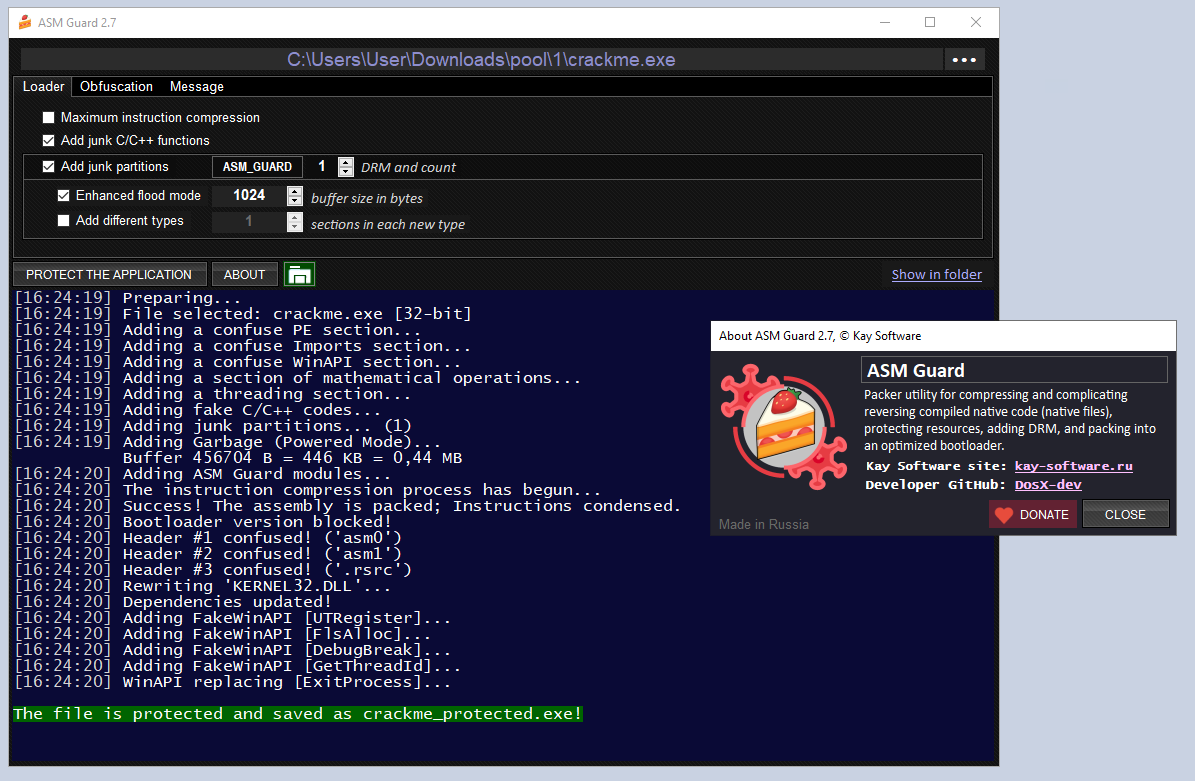The width and height of the screenshot is (1195, 781).
Task: Toggle Maximum instruction compression checkbox
Action: tap(49, 117)
